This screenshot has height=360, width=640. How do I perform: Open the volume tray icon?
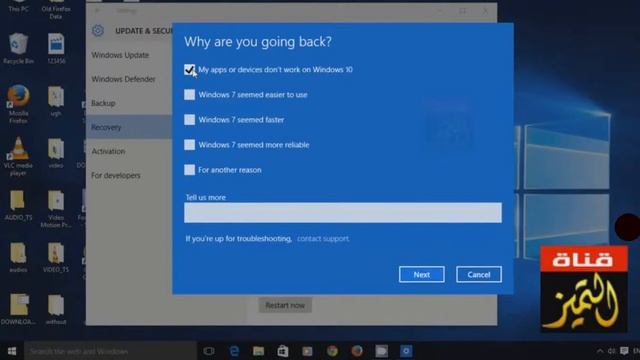coord(611,351)
